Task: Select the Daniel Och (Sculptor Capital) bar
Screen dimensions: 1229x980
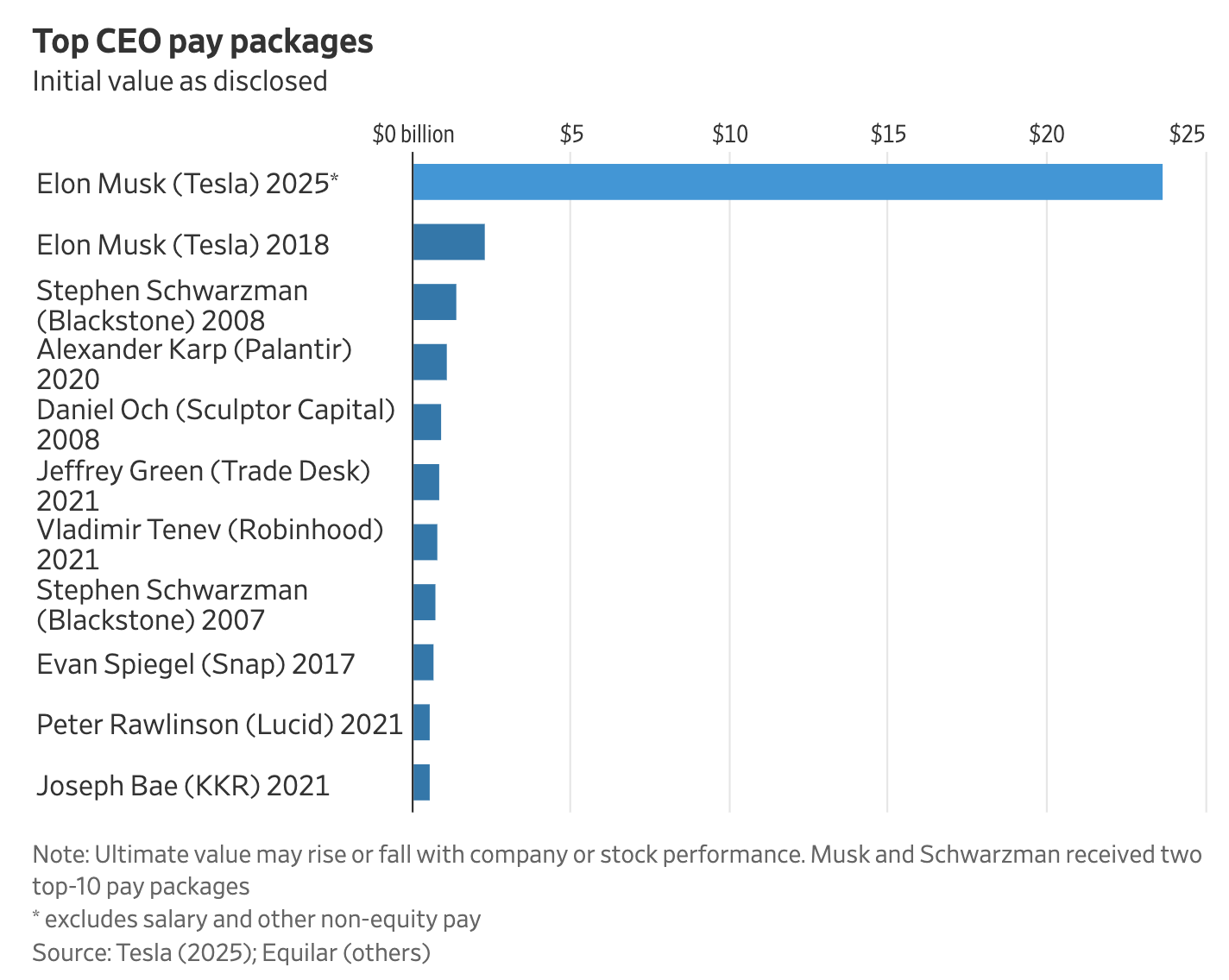Action: 427,422
